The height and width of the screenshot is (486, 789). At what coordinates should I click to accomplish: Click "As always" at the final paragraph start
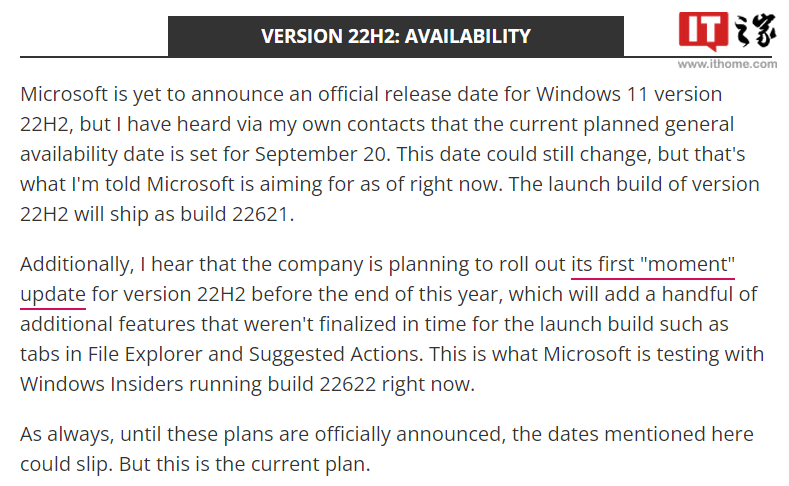58,435
